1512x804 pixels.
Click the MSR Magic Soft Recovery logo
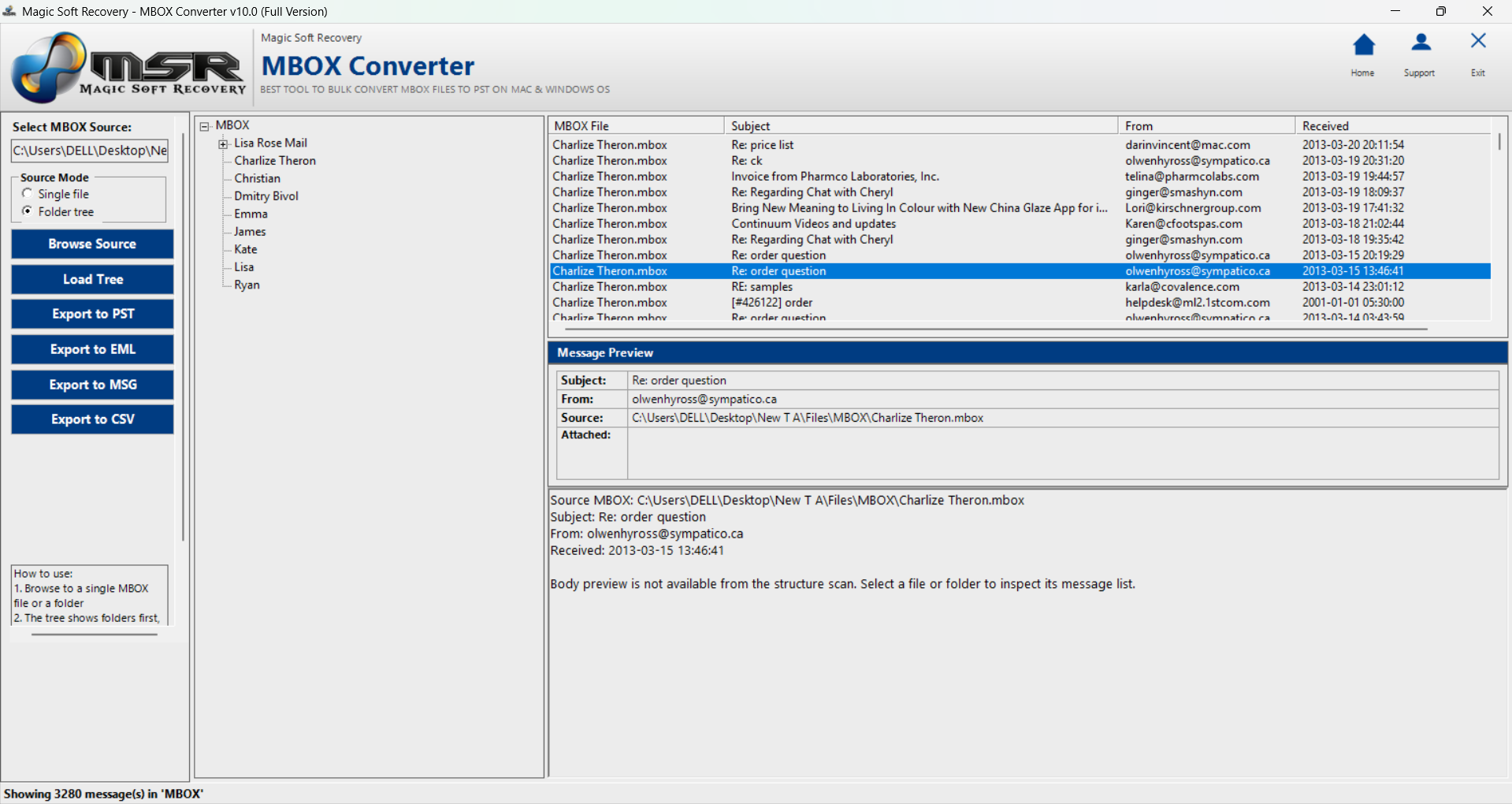point(128,68)
